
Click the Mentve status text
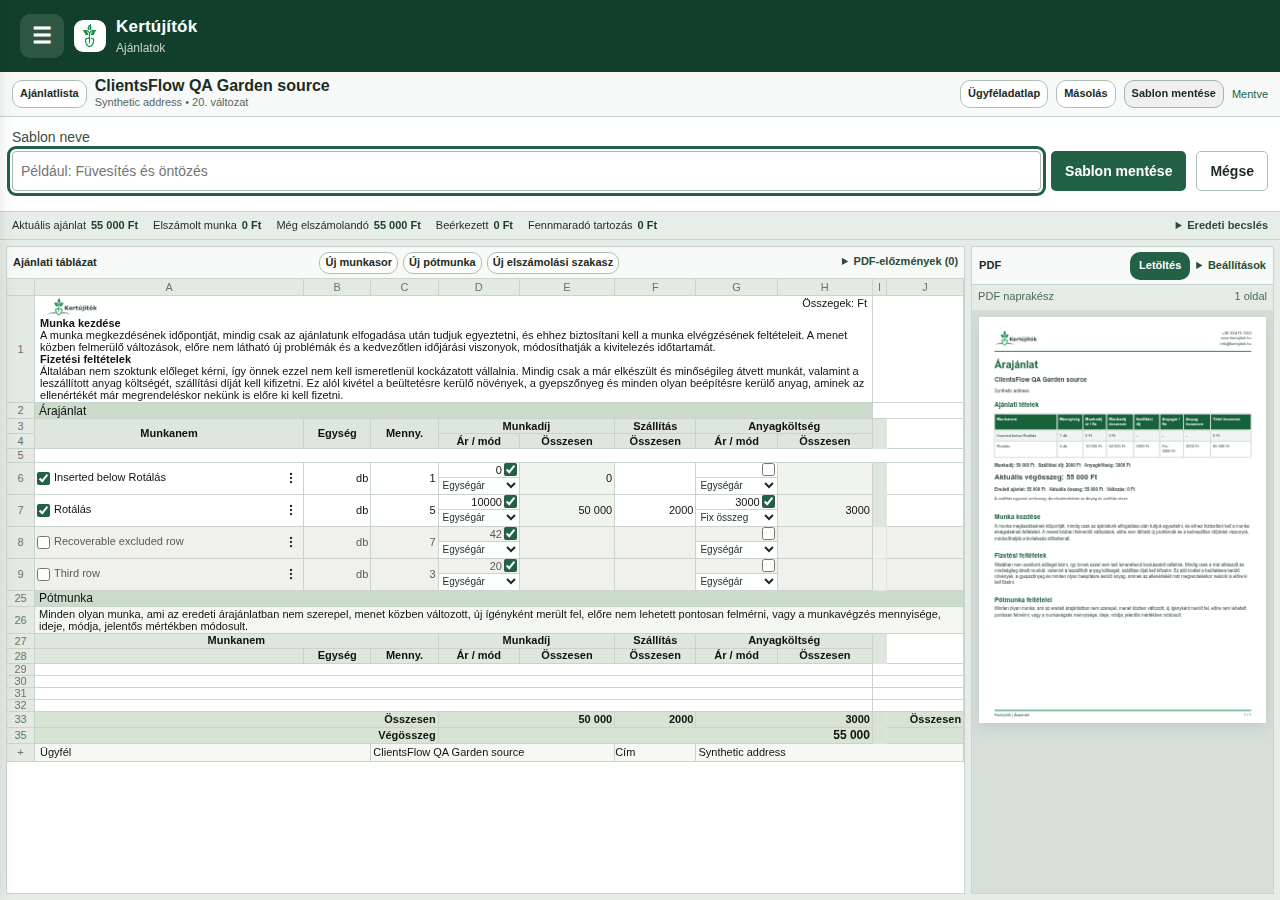tap(1250, 94)
